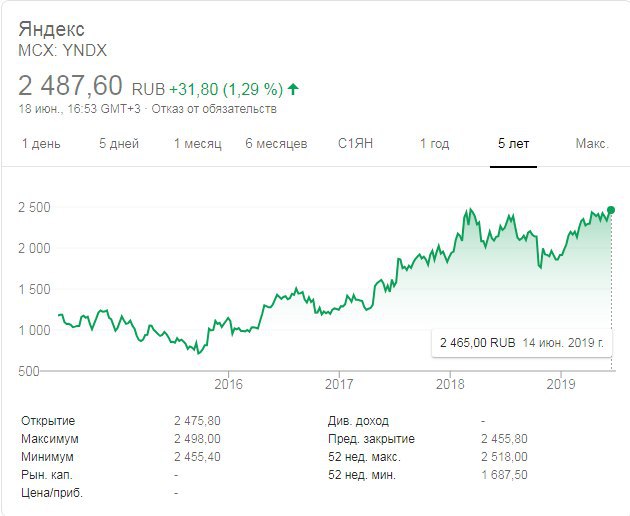Click the "RUB" currency label near price
Screen dimensions: 630x516
point(148,90)
